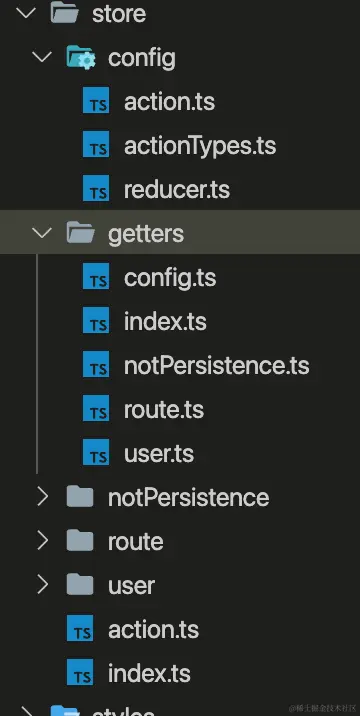Select index.ts inside getters folder
360x716 pixels.
pos(165,321)
